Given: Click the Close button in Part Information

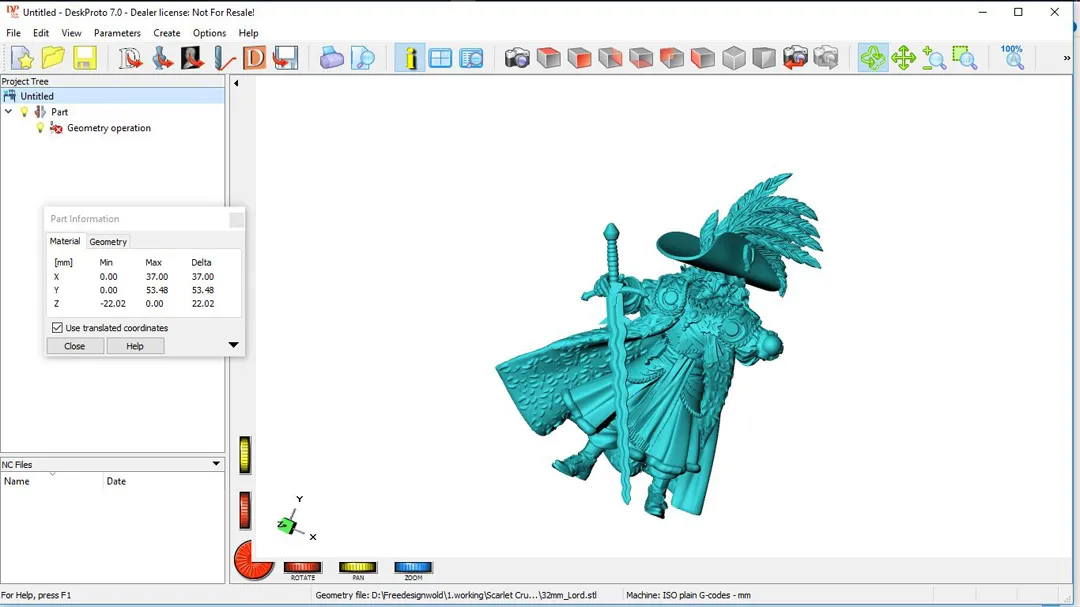Looking at the screenshot, I should coord(75,346).
